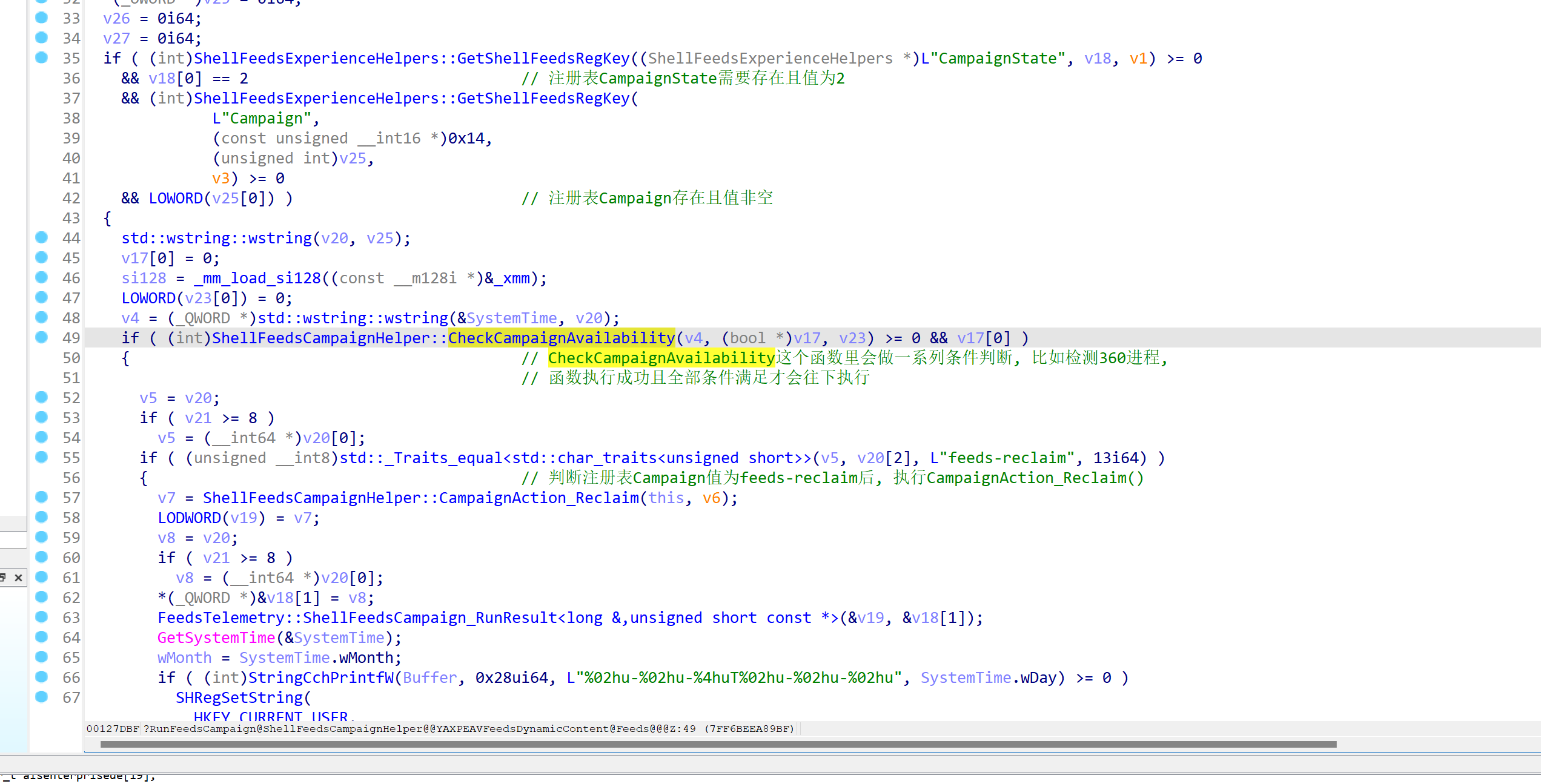Close the docked left panel with X

point(19,578)
